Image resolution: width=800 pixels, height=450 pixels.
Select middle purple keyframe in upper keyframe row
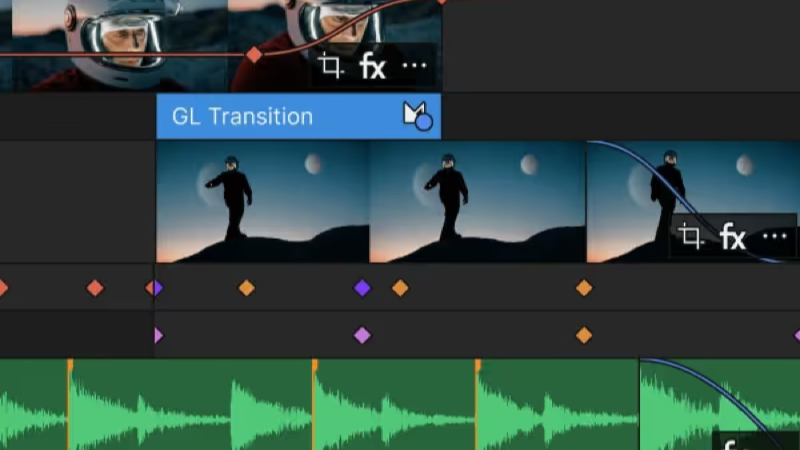click(x=362, y=288)
